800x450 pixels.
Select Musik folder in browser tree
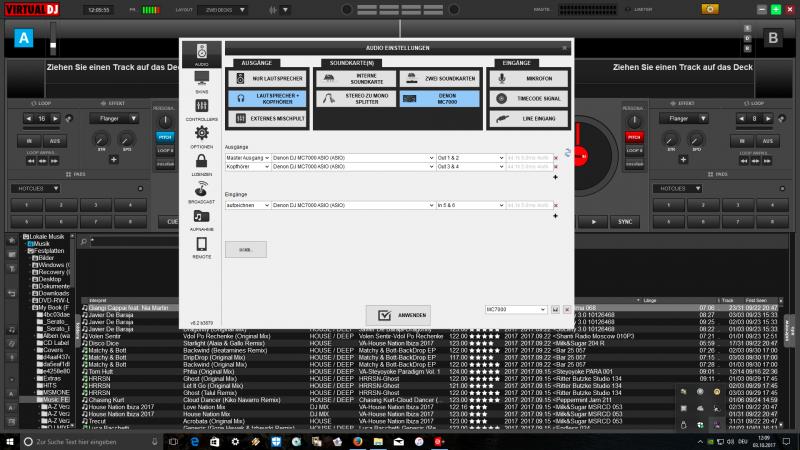[41, 244]
